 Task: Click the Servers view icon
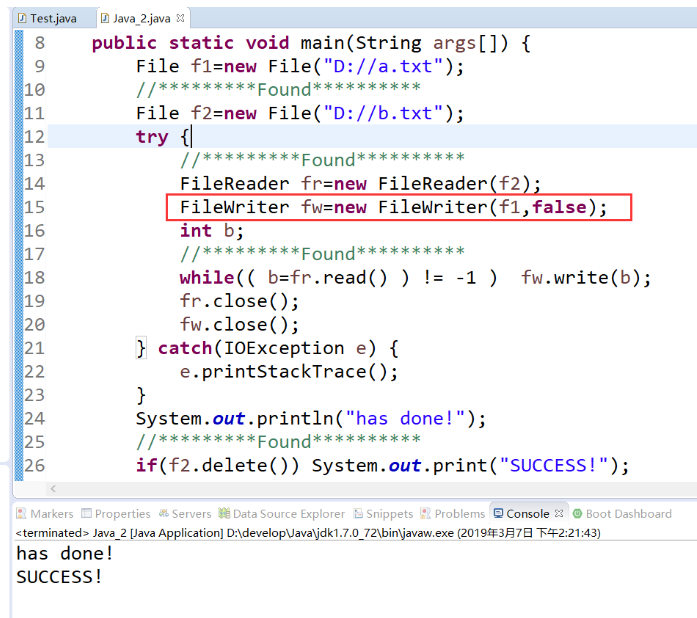(164, 513)
